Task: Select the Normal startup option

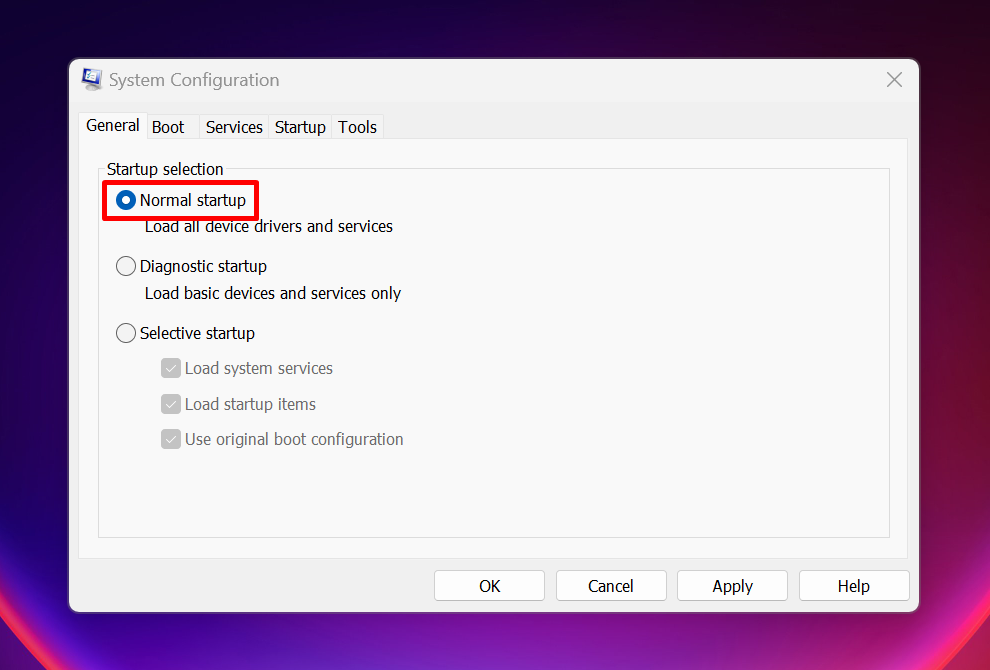Action: point(126,200)
